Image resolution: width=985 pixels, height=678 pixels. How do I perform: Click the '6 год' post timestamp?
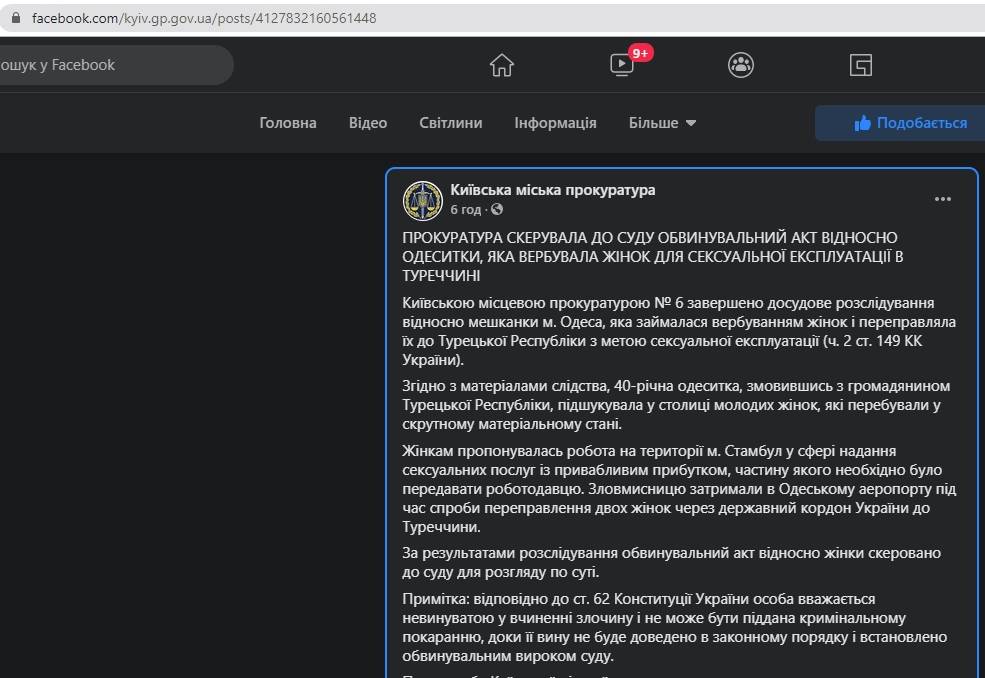(465, 210)
